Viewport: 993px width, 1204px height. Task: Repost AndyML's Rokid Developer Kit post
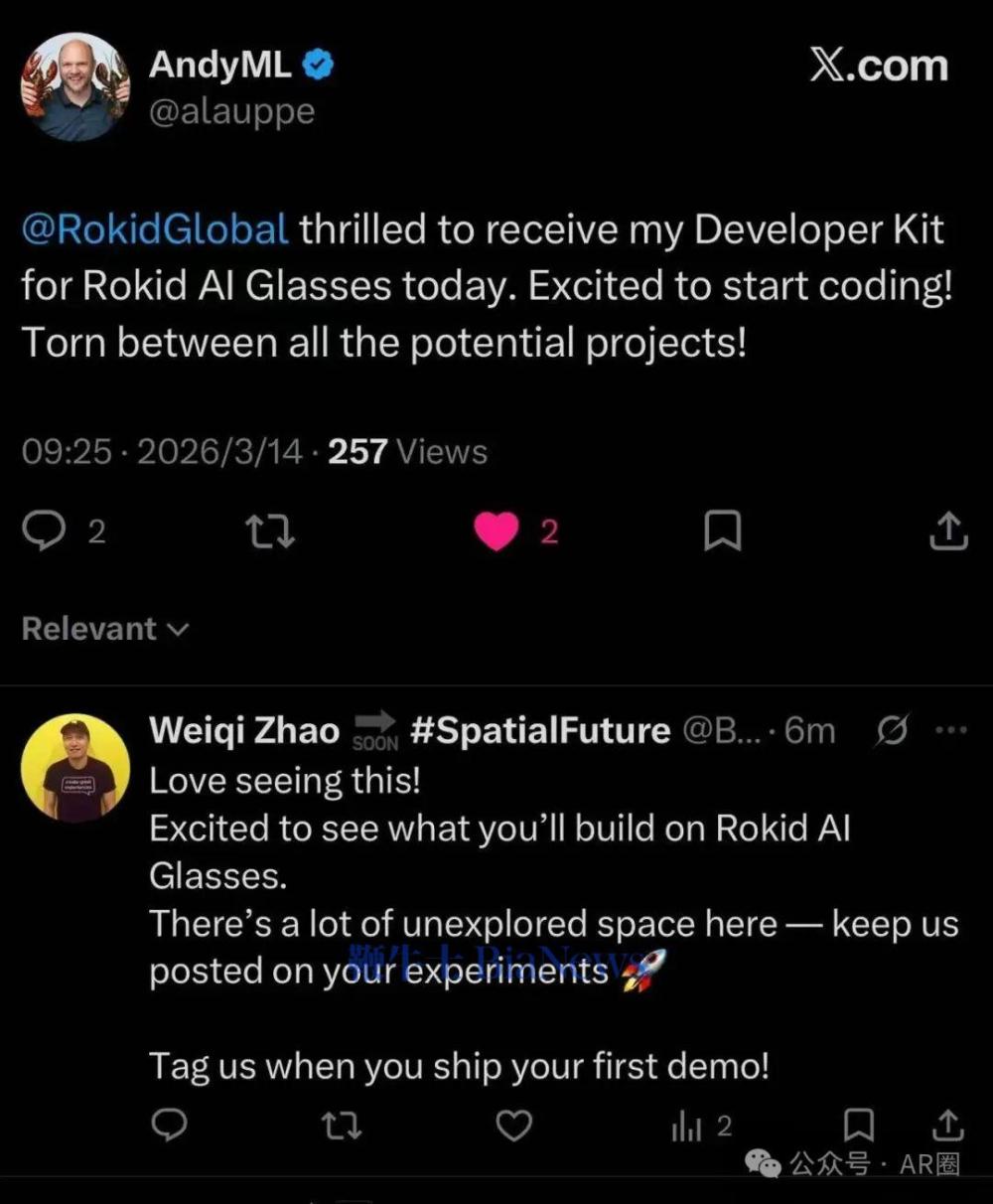coord(270,531)
